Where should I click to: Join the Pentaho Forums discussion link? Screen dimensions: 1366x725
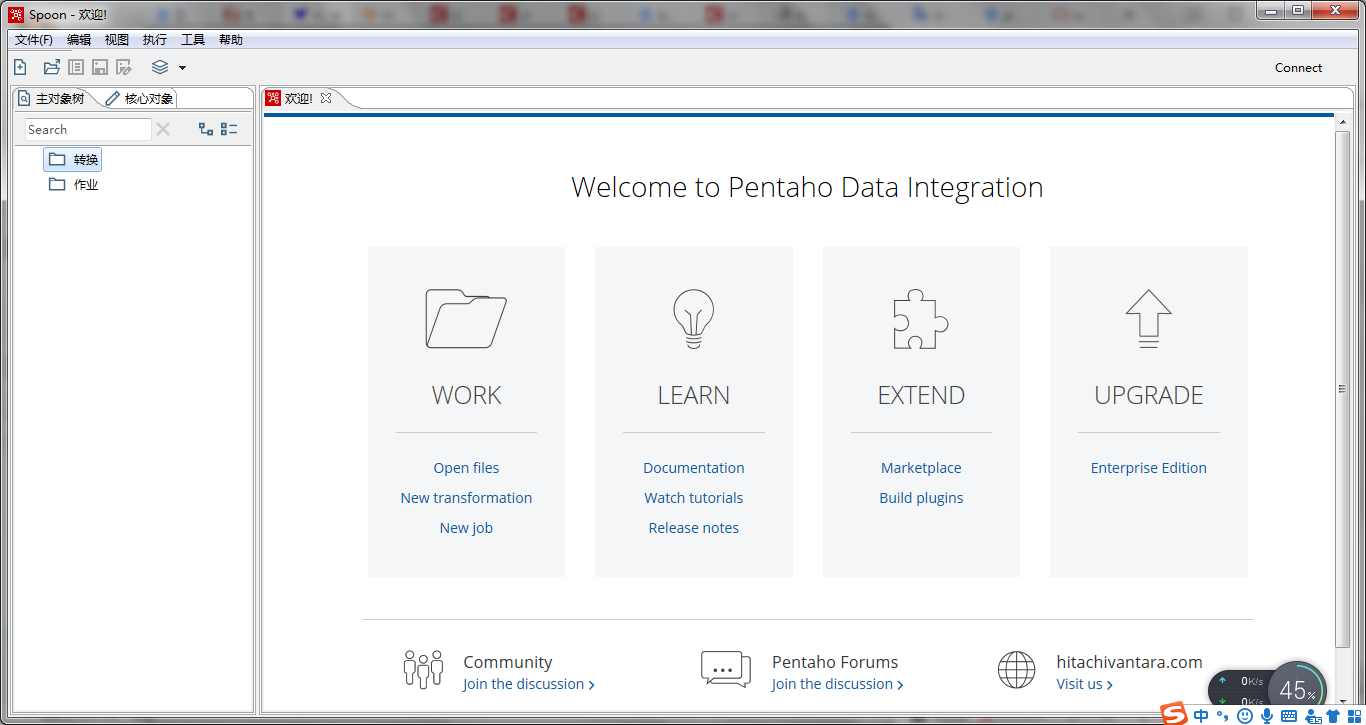[x=837, y=684]
